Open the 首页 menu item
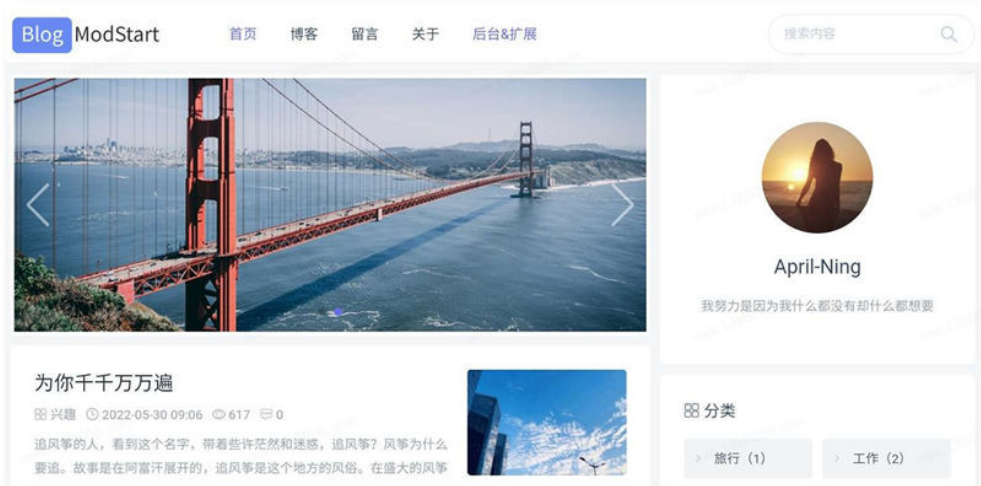 (x=243, y=34)
